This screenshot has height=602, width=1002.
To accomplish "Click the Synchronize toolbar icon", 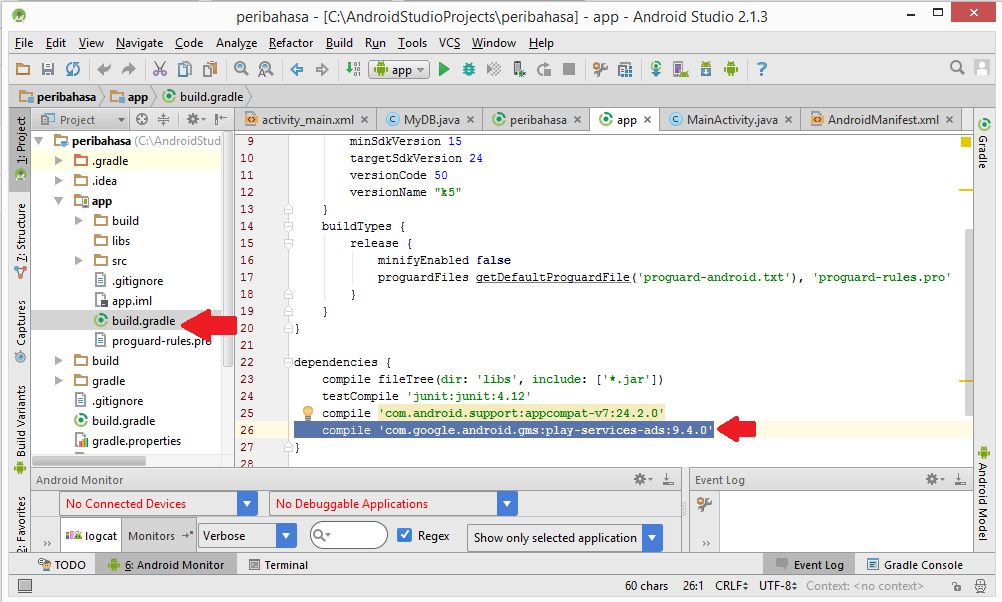I will pos(73,69).
